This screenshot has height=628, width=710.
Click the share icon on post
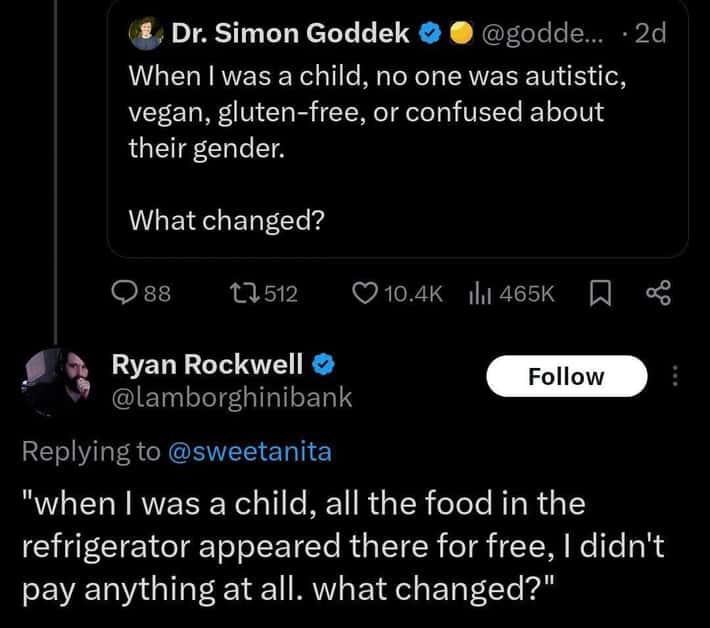point(658,292)
